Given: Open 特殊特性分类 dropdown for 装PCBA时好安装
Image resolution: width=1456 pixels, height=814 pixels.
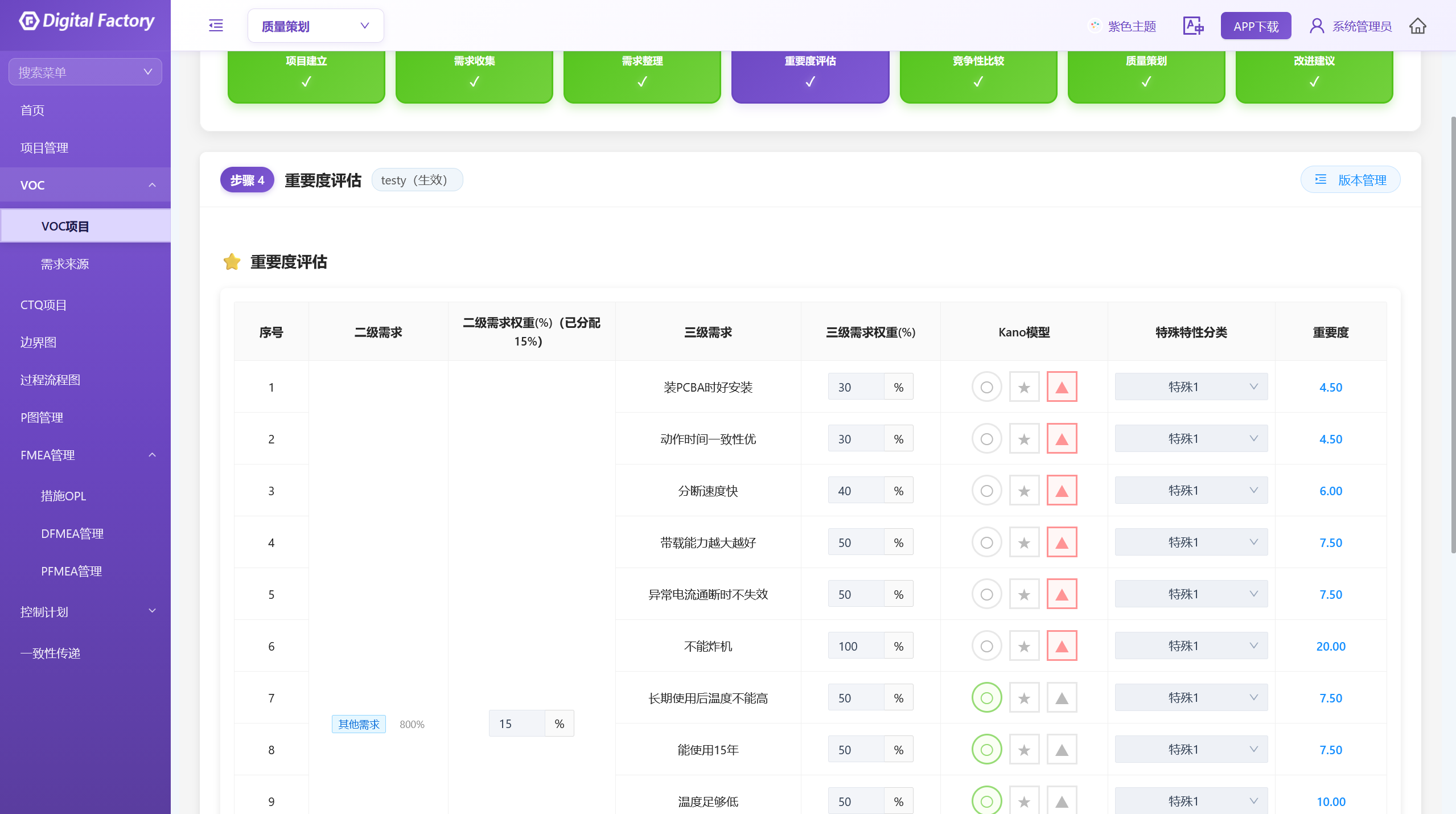Looking at the screenshot, I should [x=1191, y=387].
